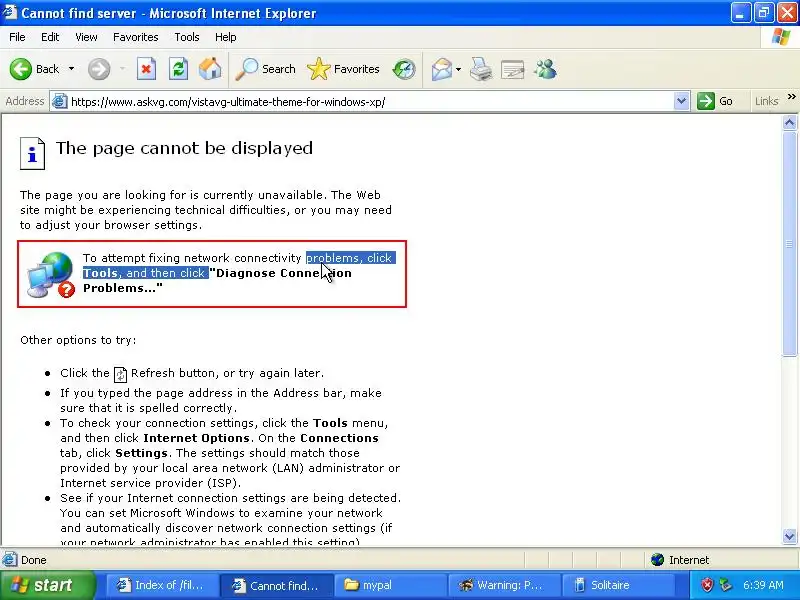This screenshot has width=800, height=600.
Task: Click the Edit page icon
Action: (513, 69)
